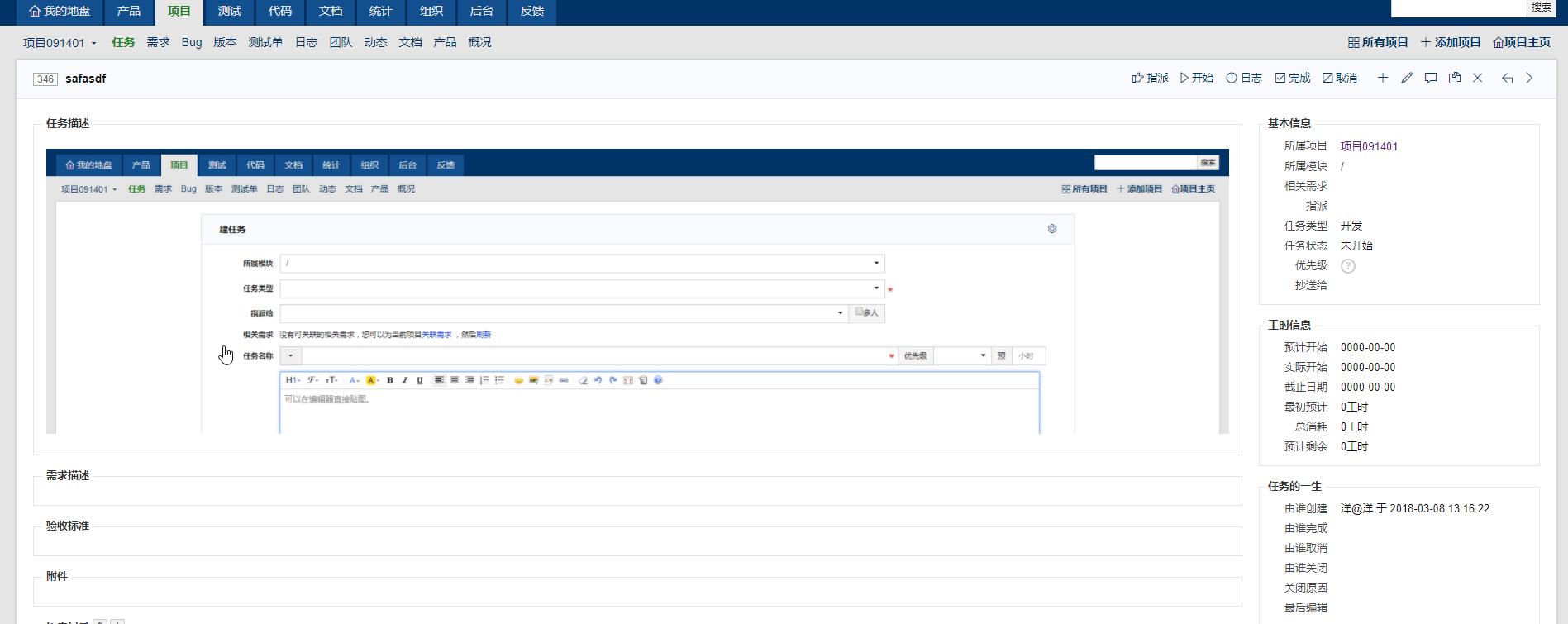Select 文档 in the project submenu
The image size is (1568, 624).
(410, 43)
